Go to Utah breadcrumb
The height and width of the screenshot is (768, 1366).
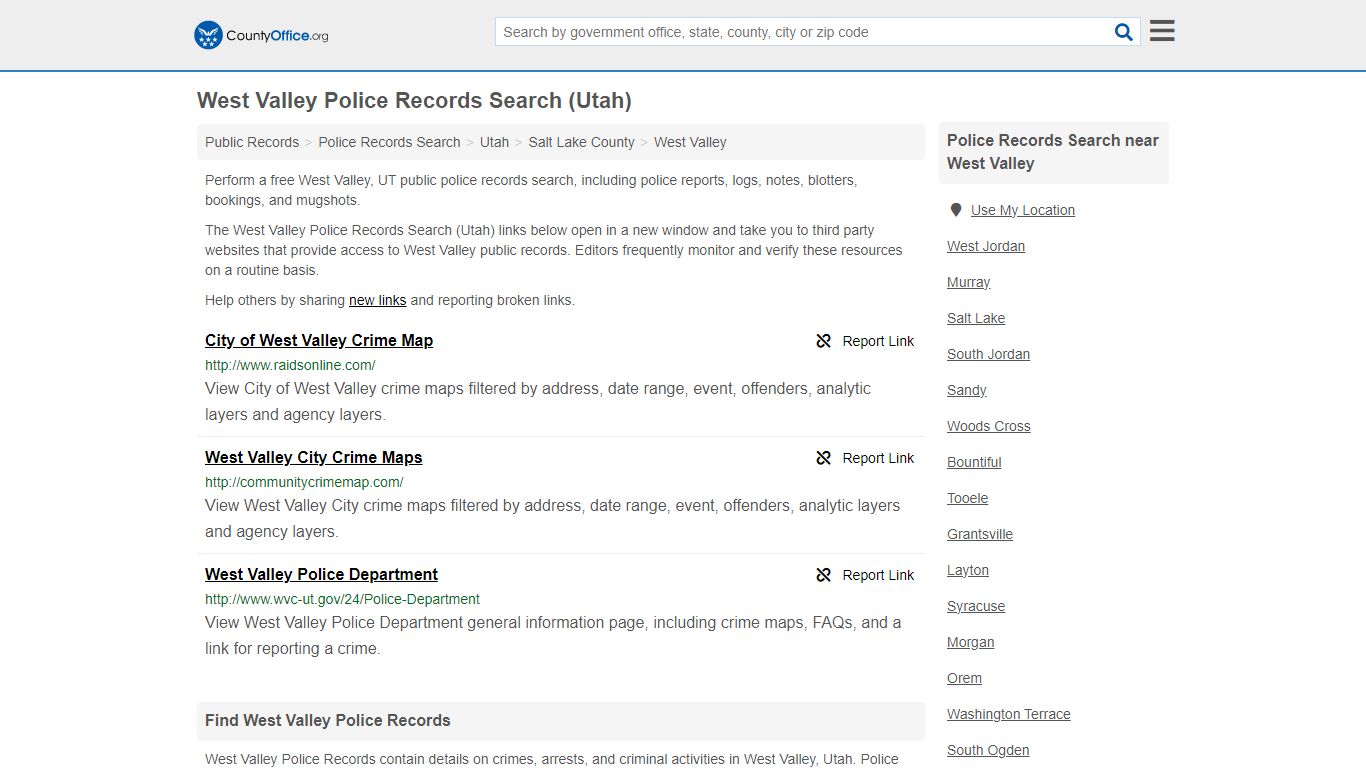(x=494, y=142)
